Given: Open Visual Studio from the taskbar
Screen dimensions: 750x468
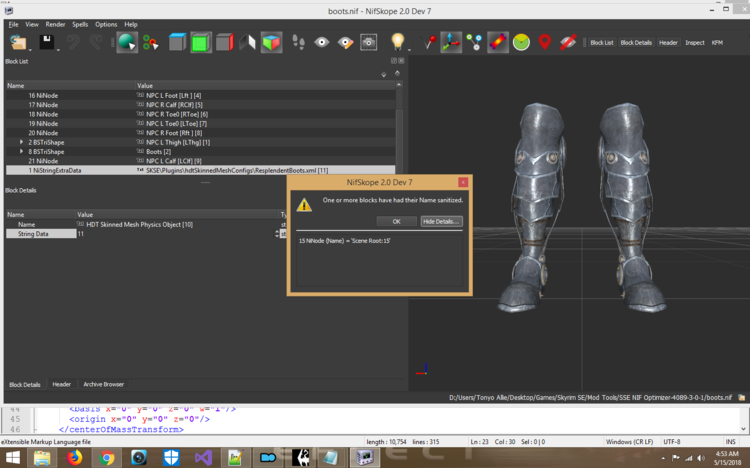Looking at the screenshot, I should pyautogui.click(x=203, y=458).
